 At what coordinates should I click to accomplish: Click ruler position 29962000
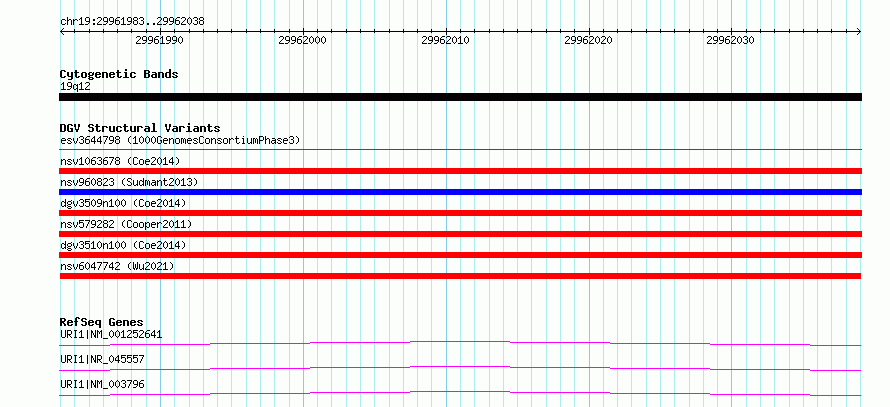(303, 41)
